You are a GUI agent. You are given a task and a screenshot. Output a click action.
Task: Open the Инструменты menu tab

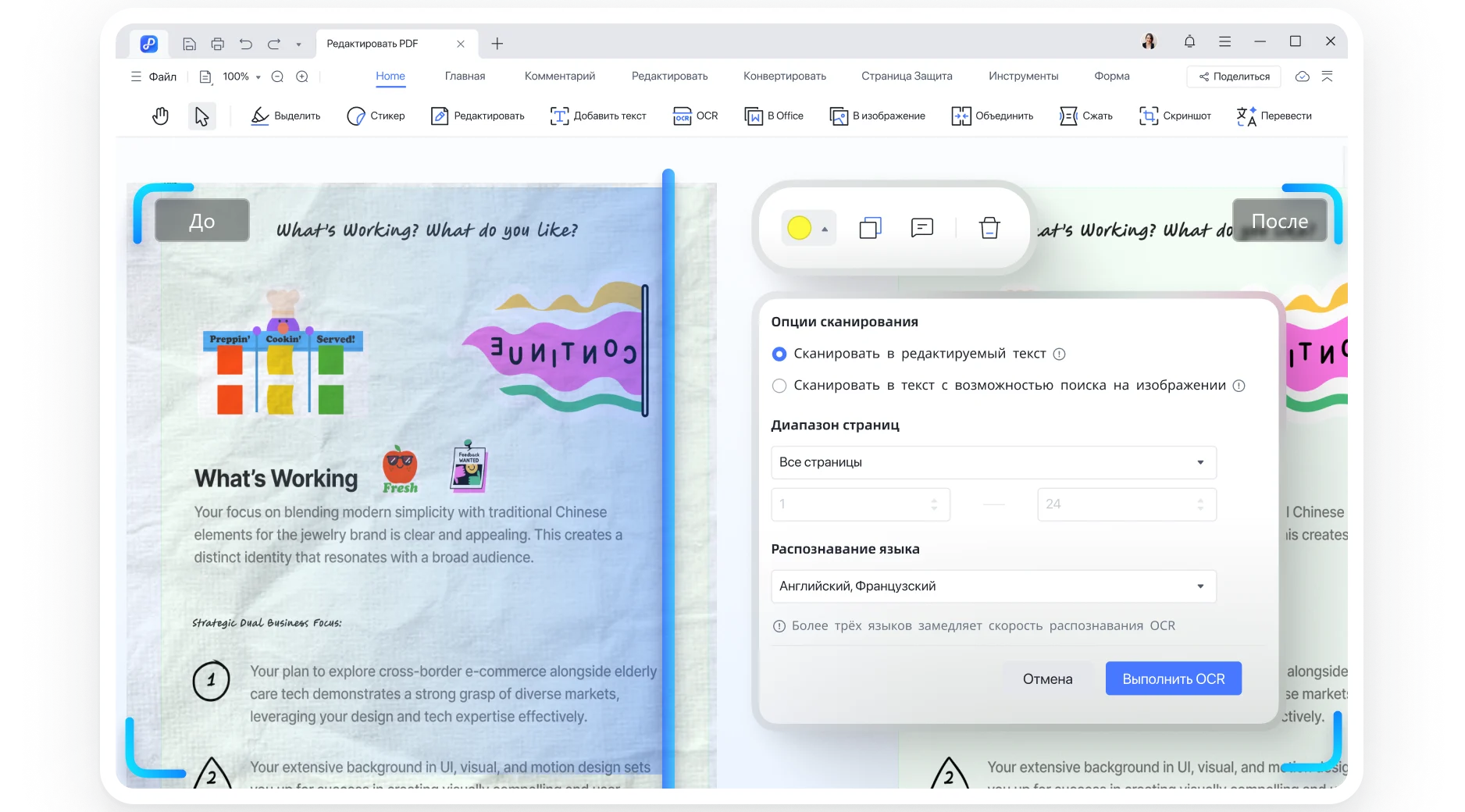coord(1023,76)
